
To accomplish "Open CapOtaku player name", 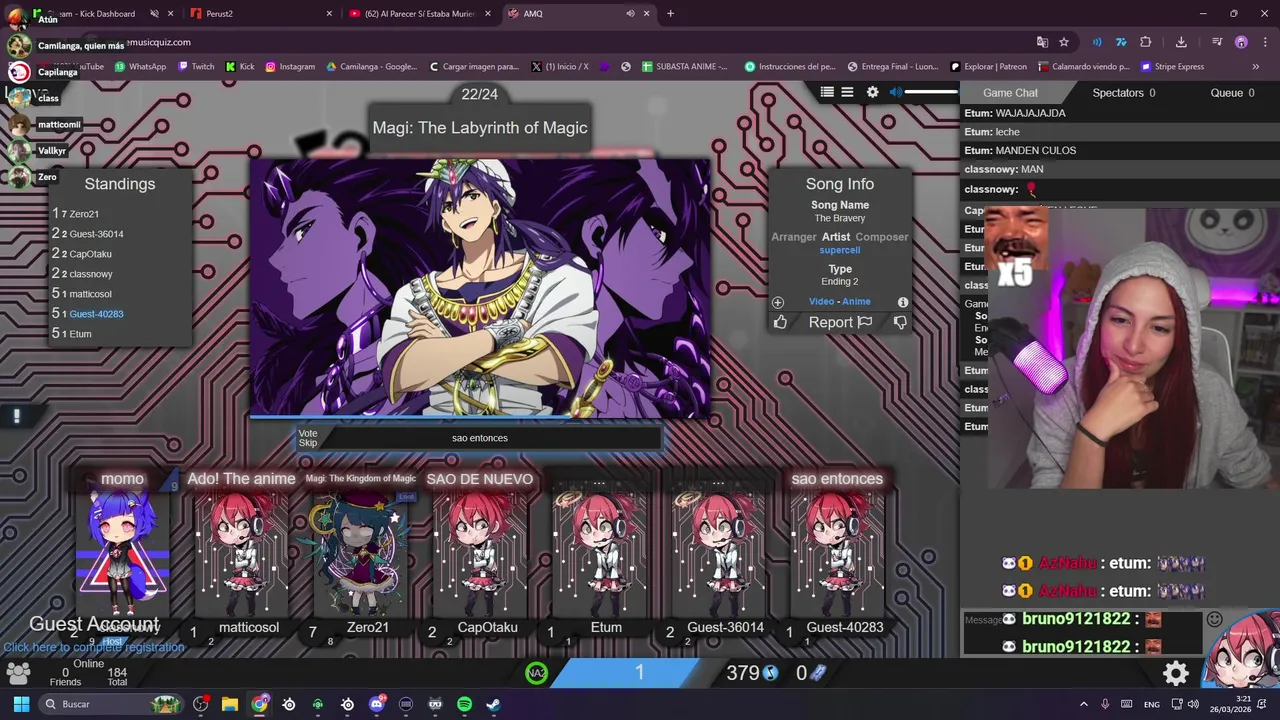I will click(487, 627).
